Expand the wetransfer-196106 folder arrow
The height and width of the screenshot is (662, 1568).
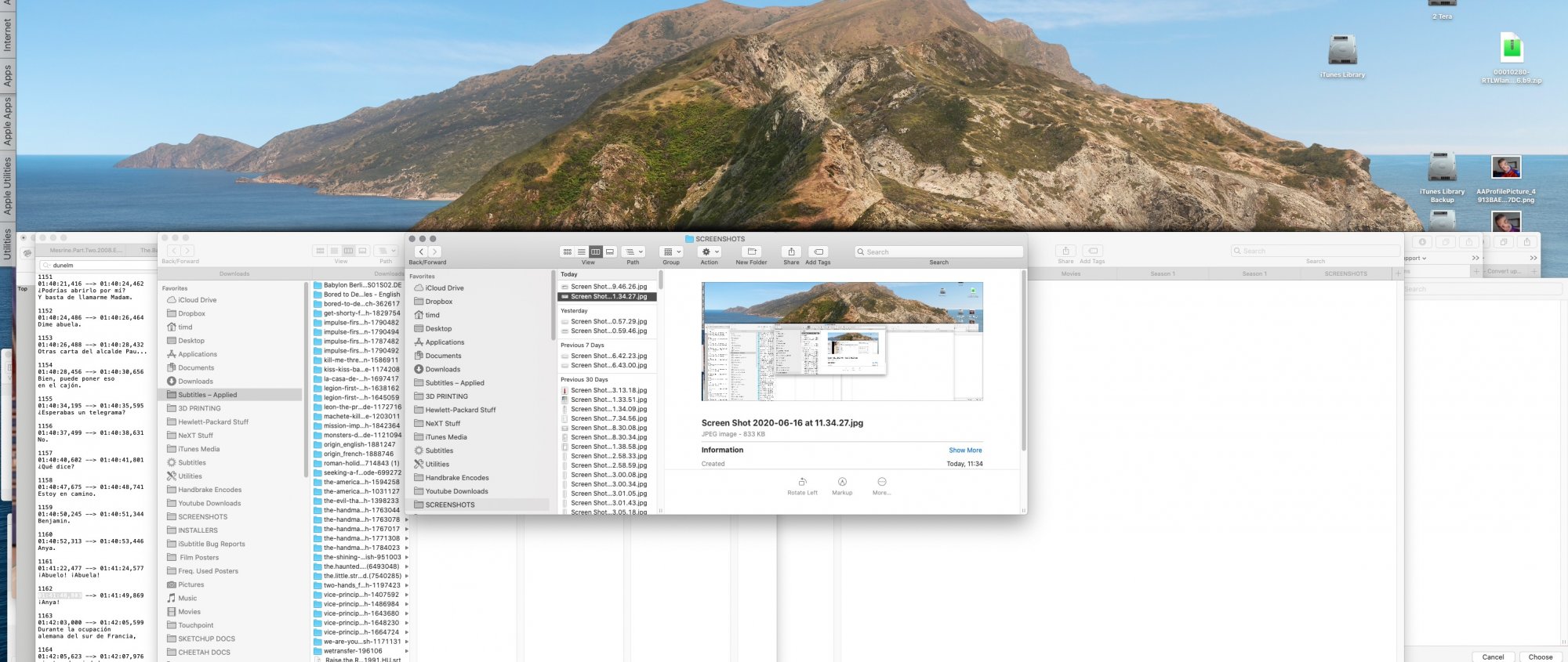406,651
